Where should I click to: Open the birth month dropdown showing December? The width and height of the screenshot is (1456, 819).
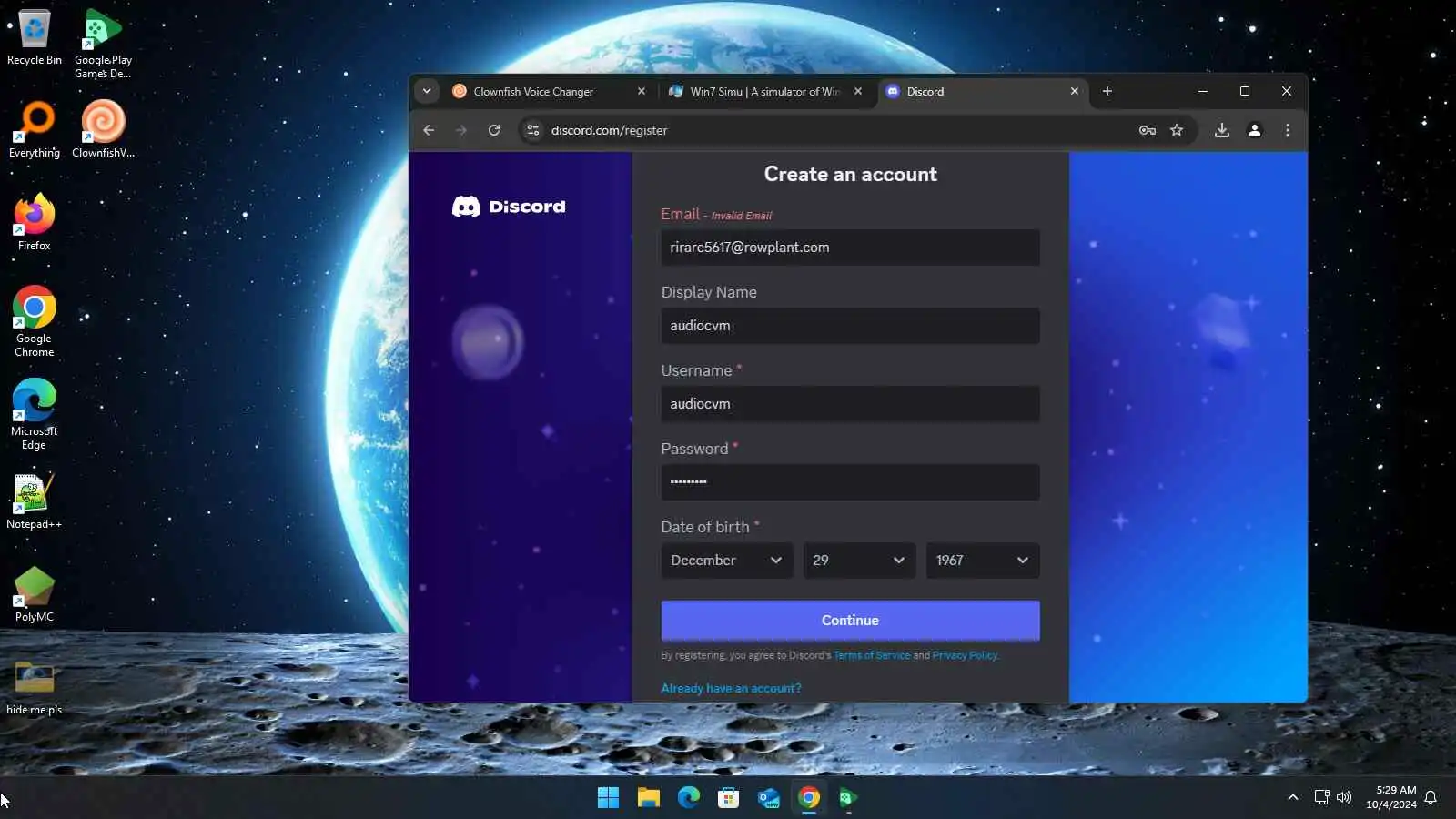click(726, 561)
